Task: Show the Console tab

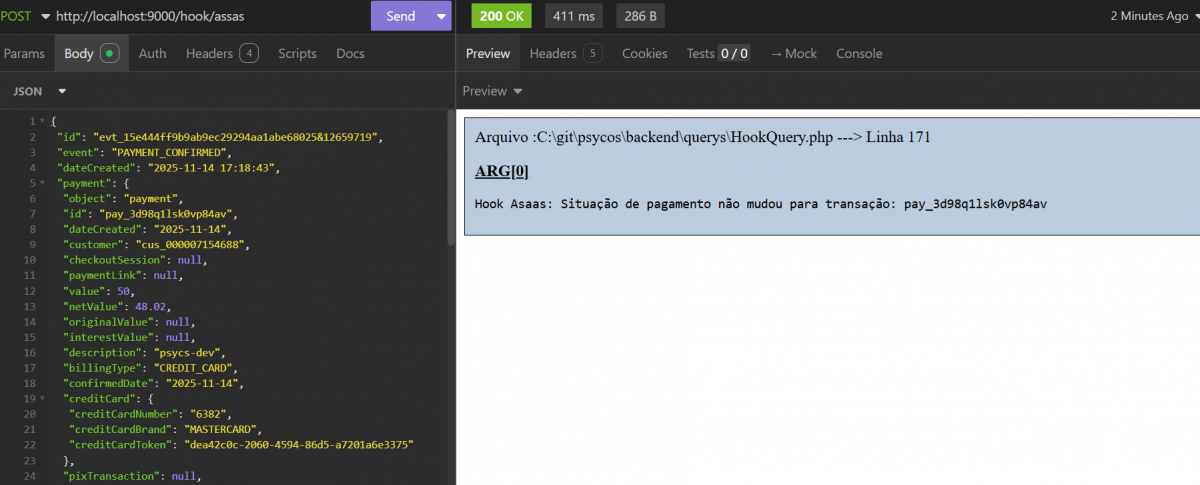Action: point(859,54)
